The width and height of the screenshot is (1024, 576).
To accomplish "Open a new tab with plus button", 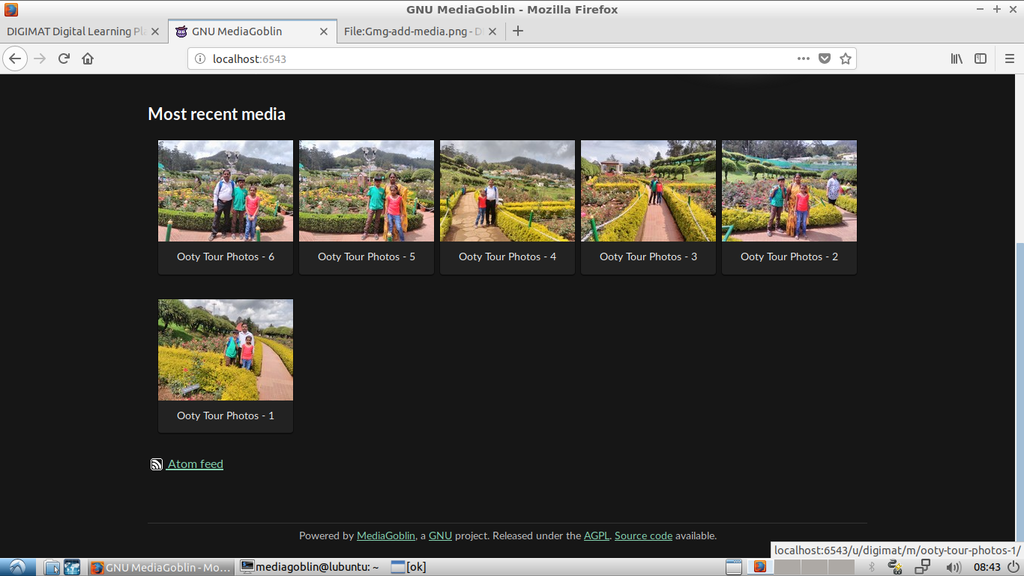I will tap(517, 31).
